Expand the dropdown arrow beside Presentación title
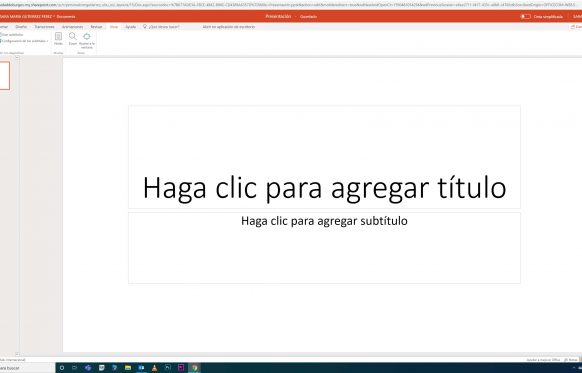The image size is (582, 373). tap(296, 17)
